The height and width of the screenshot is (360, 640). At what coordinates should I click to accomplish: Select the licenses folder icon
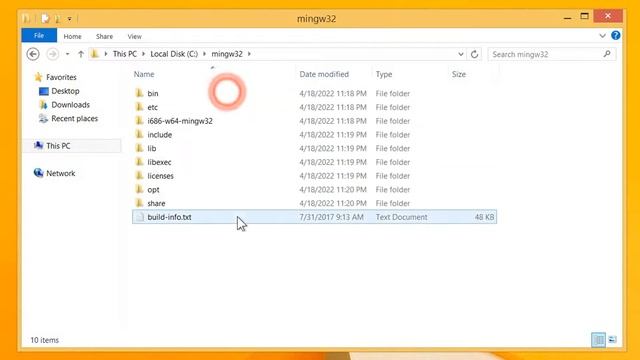pos(140,176)
